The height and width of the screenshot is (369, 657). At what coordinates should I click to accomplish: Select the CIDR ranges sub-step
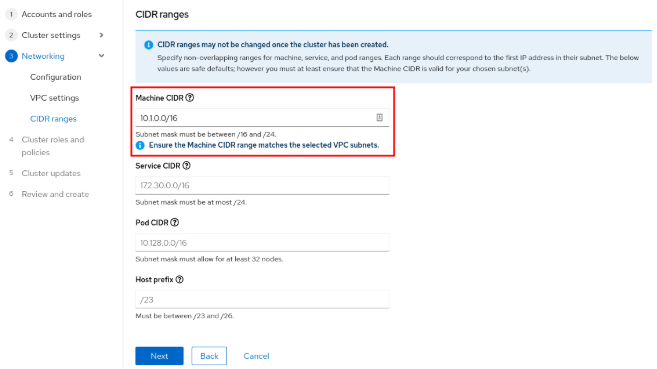53,119
